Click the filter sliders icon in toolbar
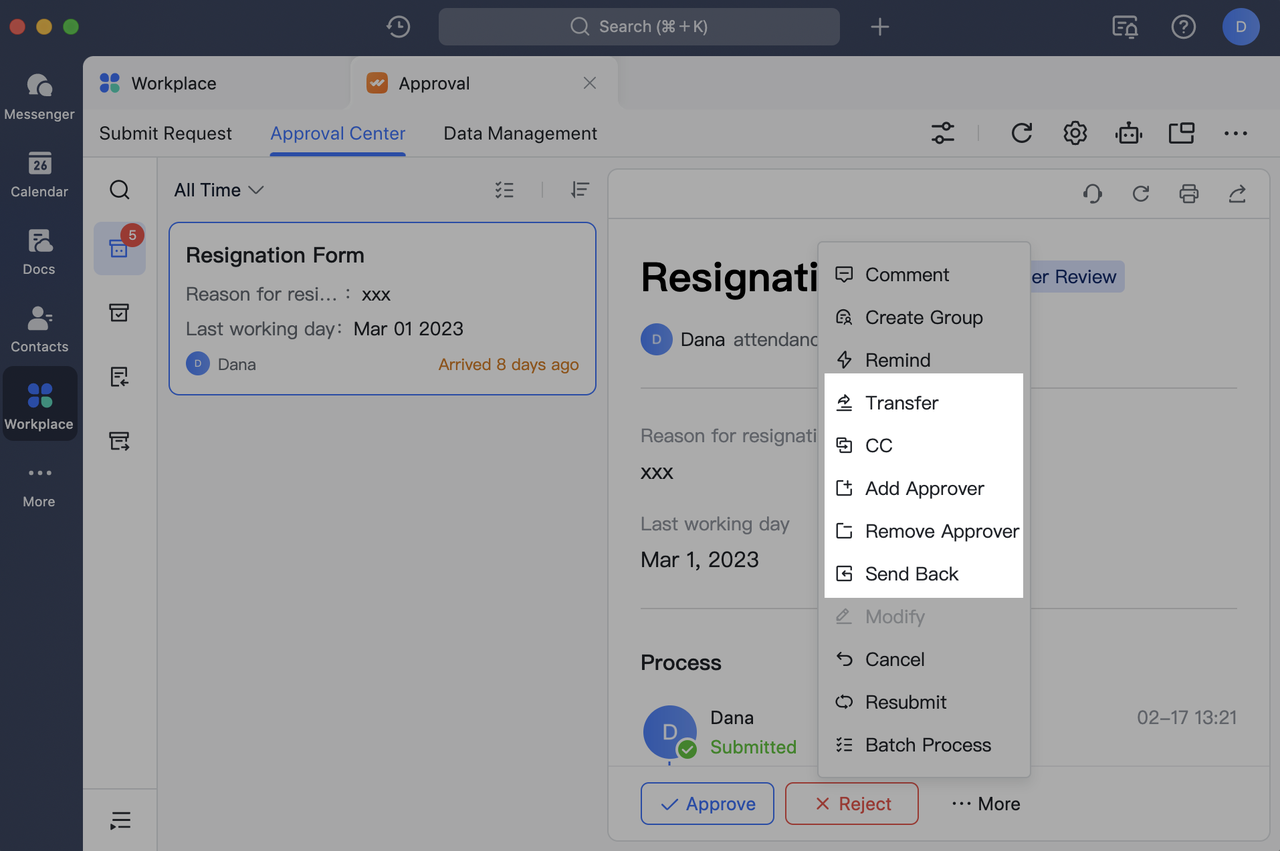 point(942,133)
